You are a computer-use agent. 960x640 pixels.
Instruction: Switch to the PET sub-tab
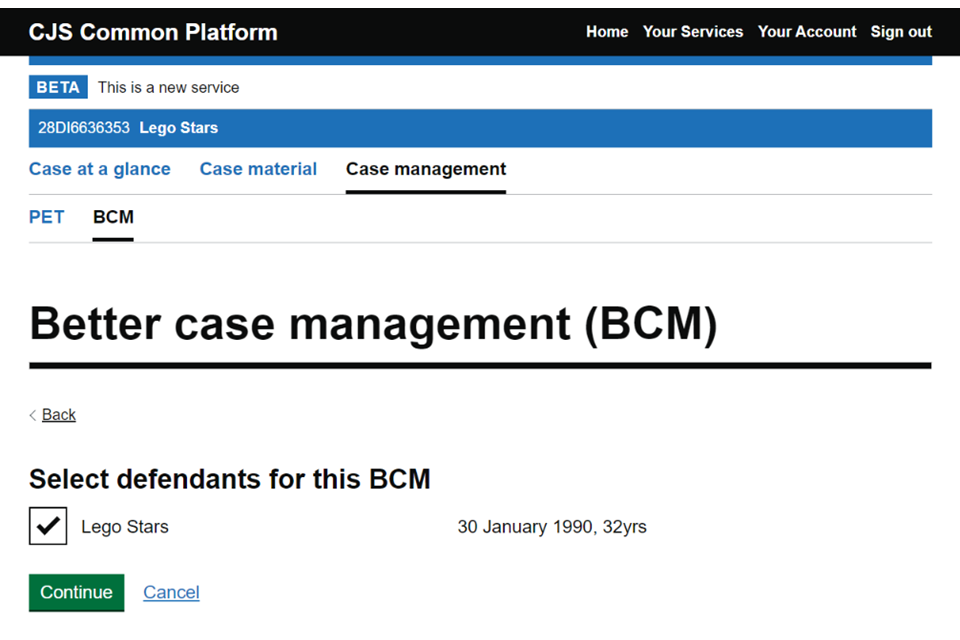[x=46, y=217]
